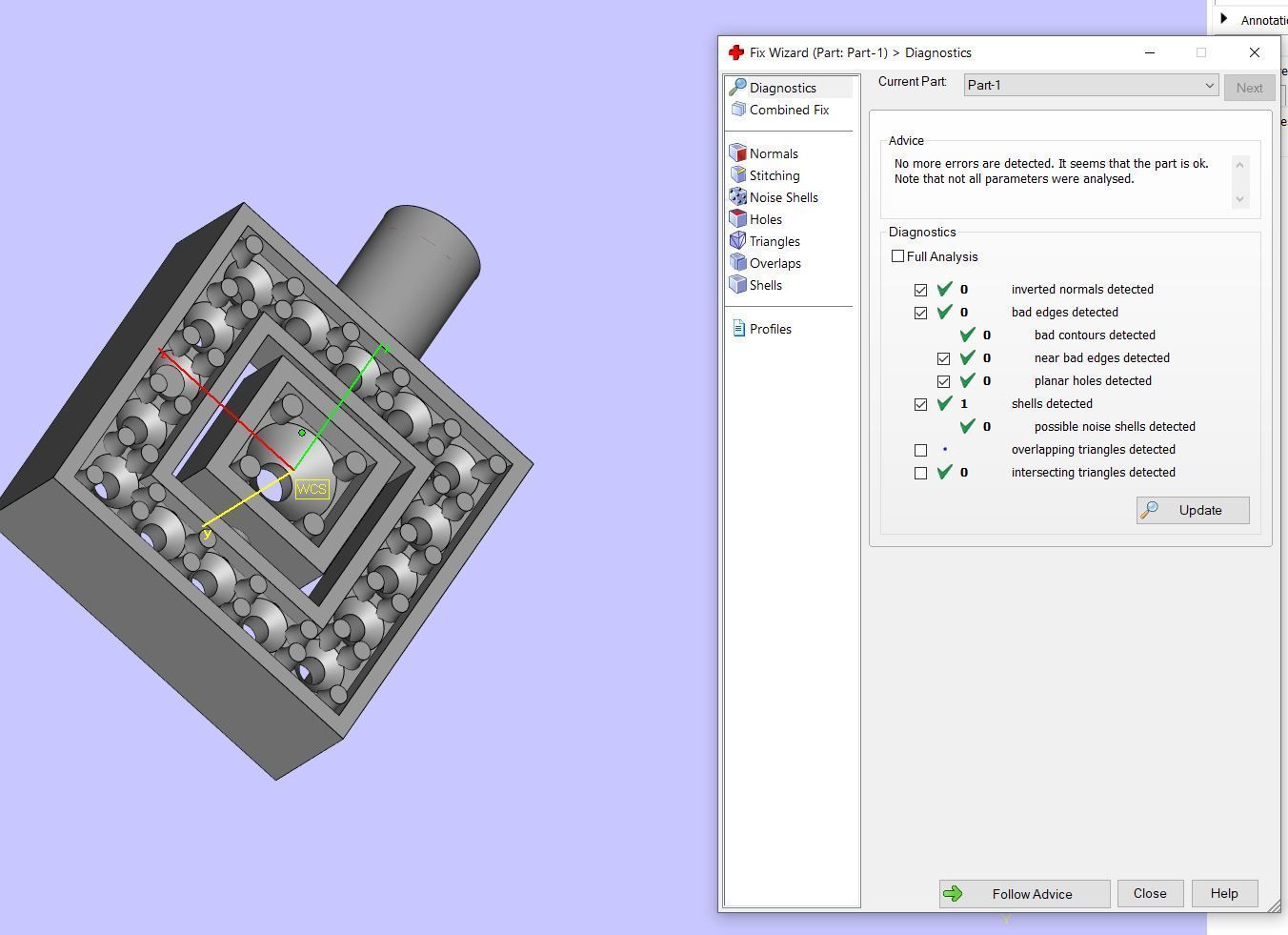
Task: Open the Current Part dropdown
Action: tap(1091, 85)
